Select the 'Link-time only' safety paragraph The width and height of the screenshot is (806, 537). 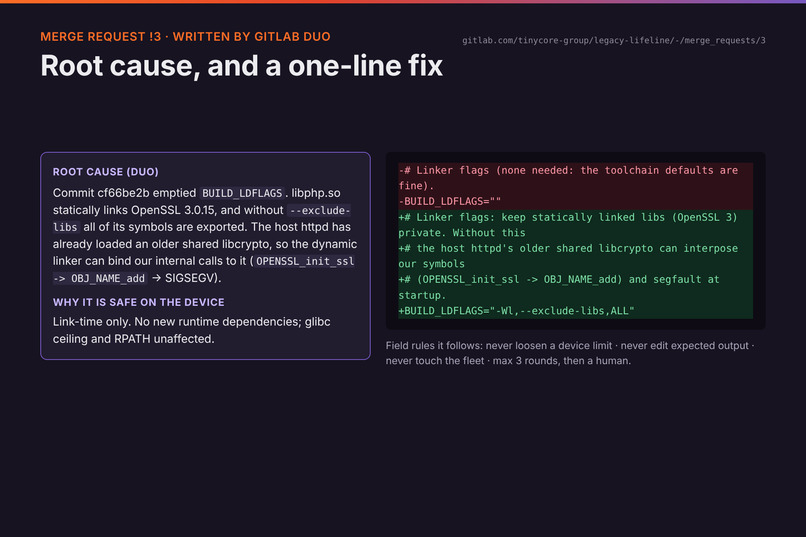[192, 330]
